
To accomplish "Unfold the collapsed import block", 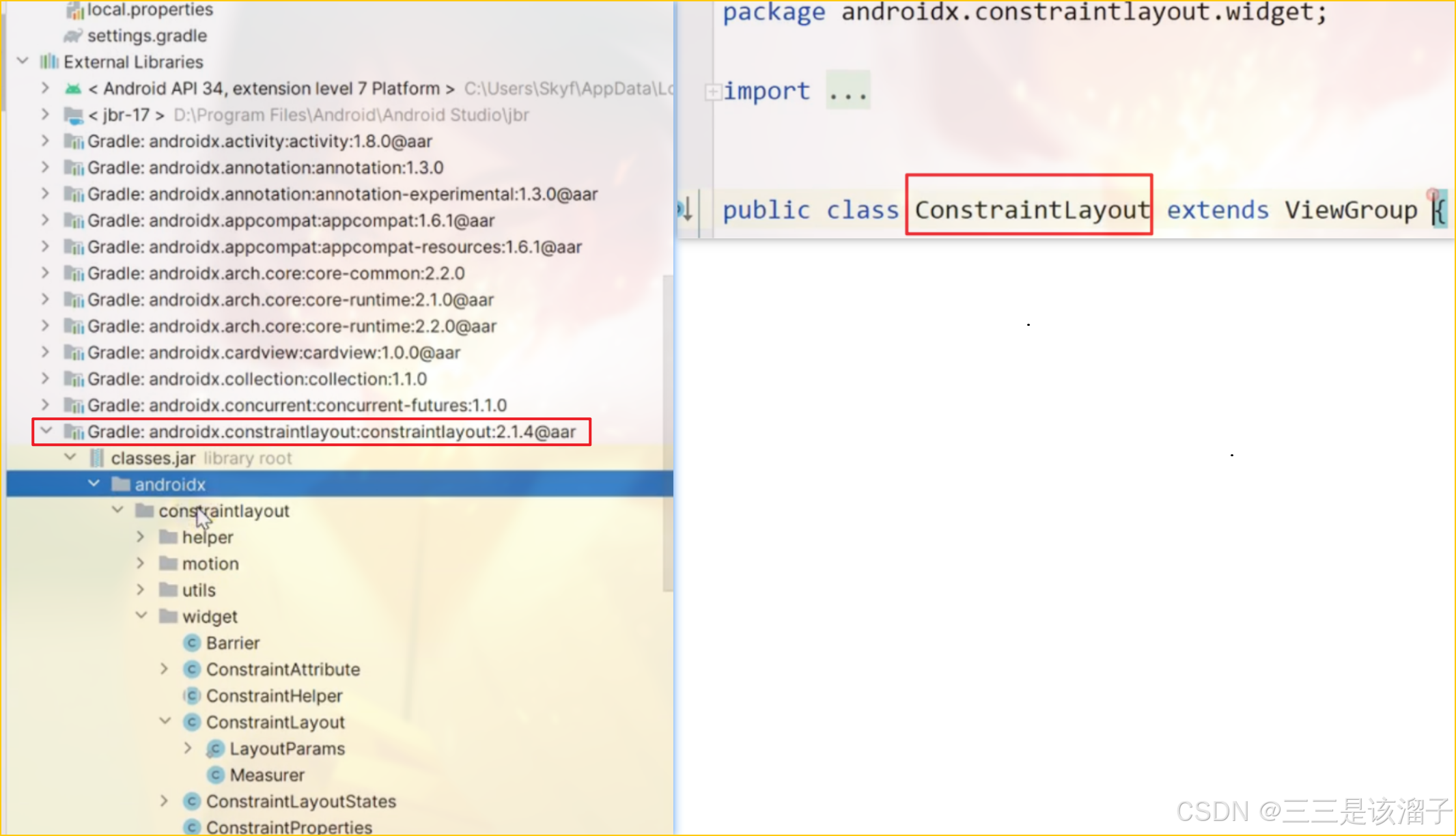I will pyautogui.click(x=712, y=92).
